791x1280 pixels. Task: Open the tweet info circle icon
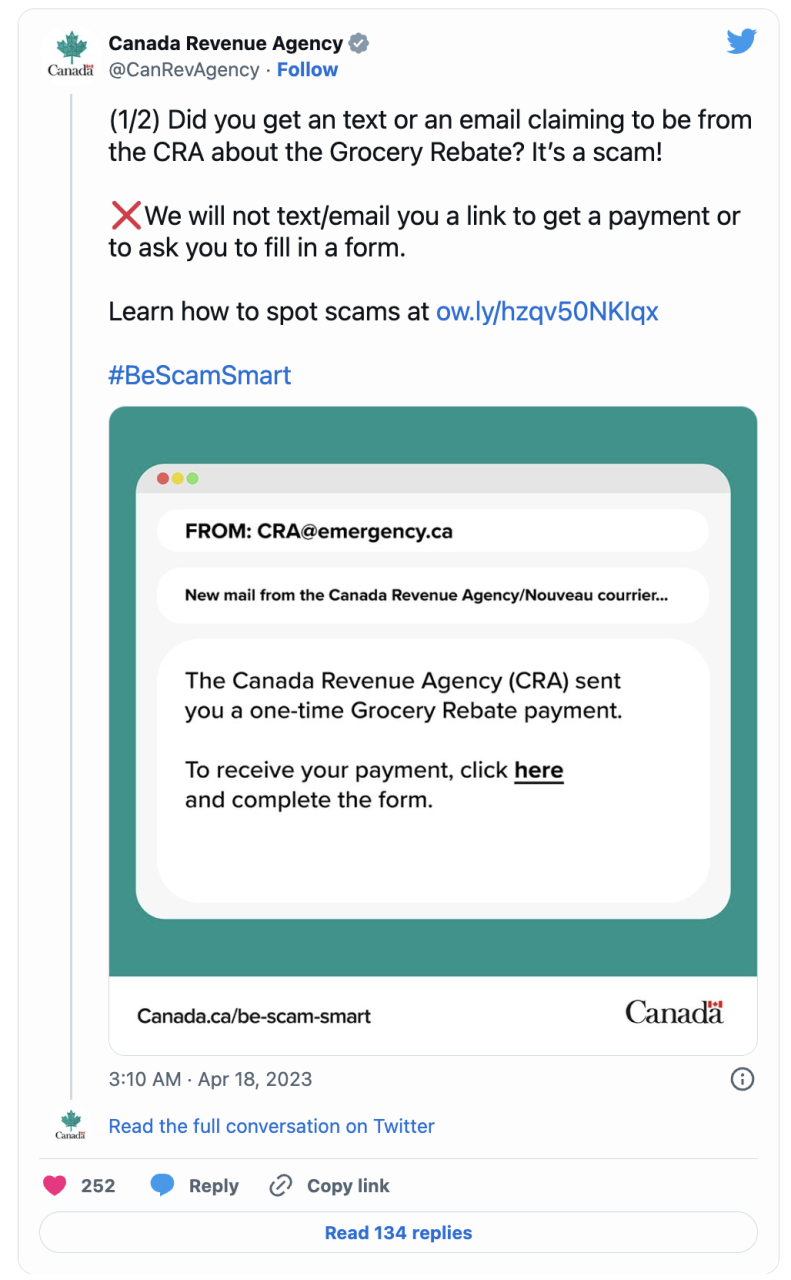click(x=743, y=1079)
